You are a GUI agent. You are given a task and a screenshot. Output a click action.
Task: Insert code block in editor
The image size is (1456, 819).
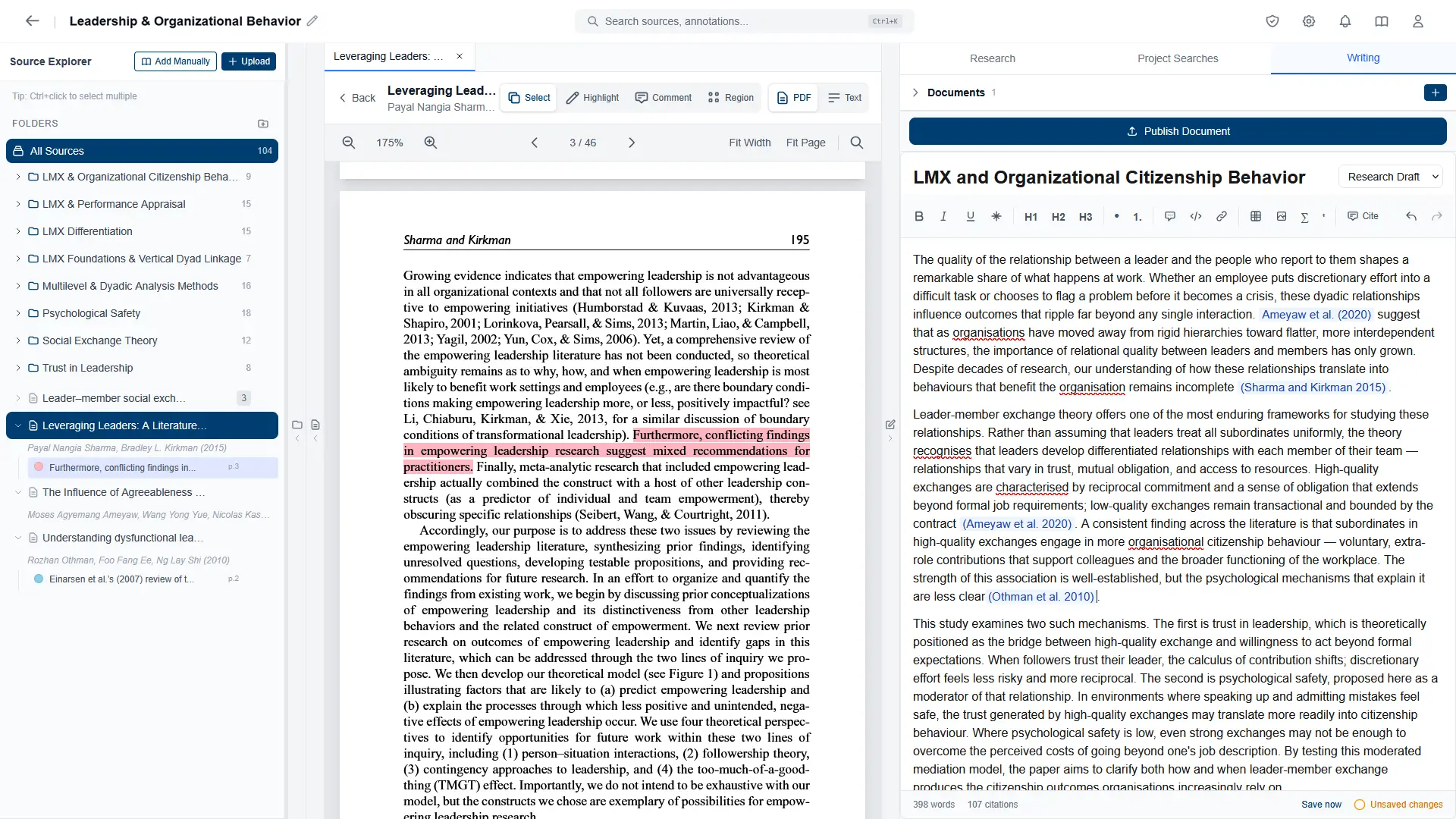click(1196, 216)
